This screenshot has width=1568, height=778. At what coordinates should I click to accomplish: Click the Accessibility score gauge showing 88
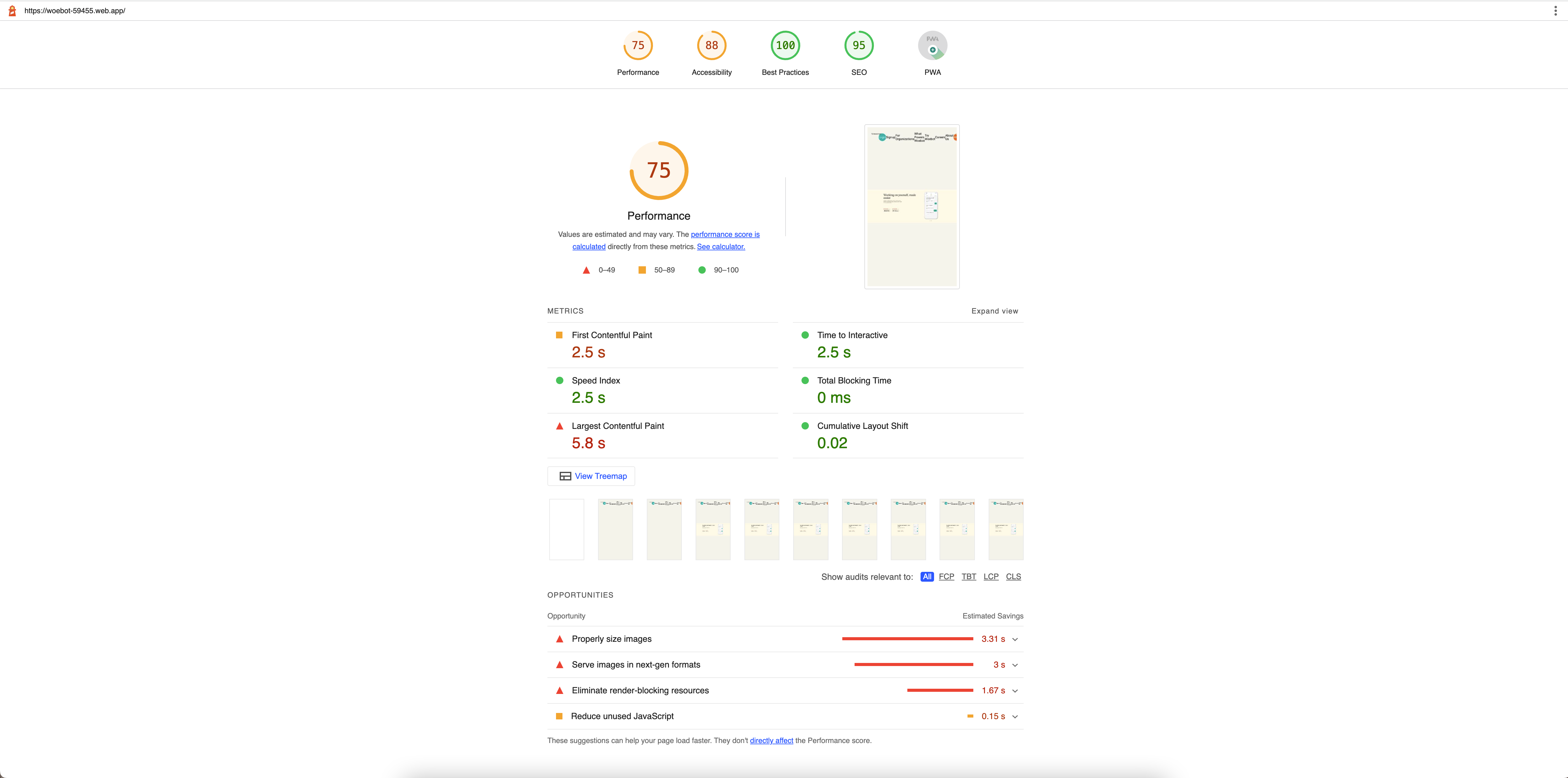pyautogui.click(x=711, y=45)
